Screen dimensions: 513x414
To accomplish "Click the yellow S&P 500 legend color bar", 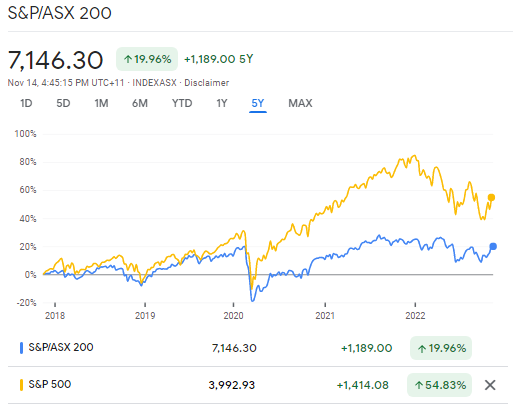I will [x=21, y=385].
